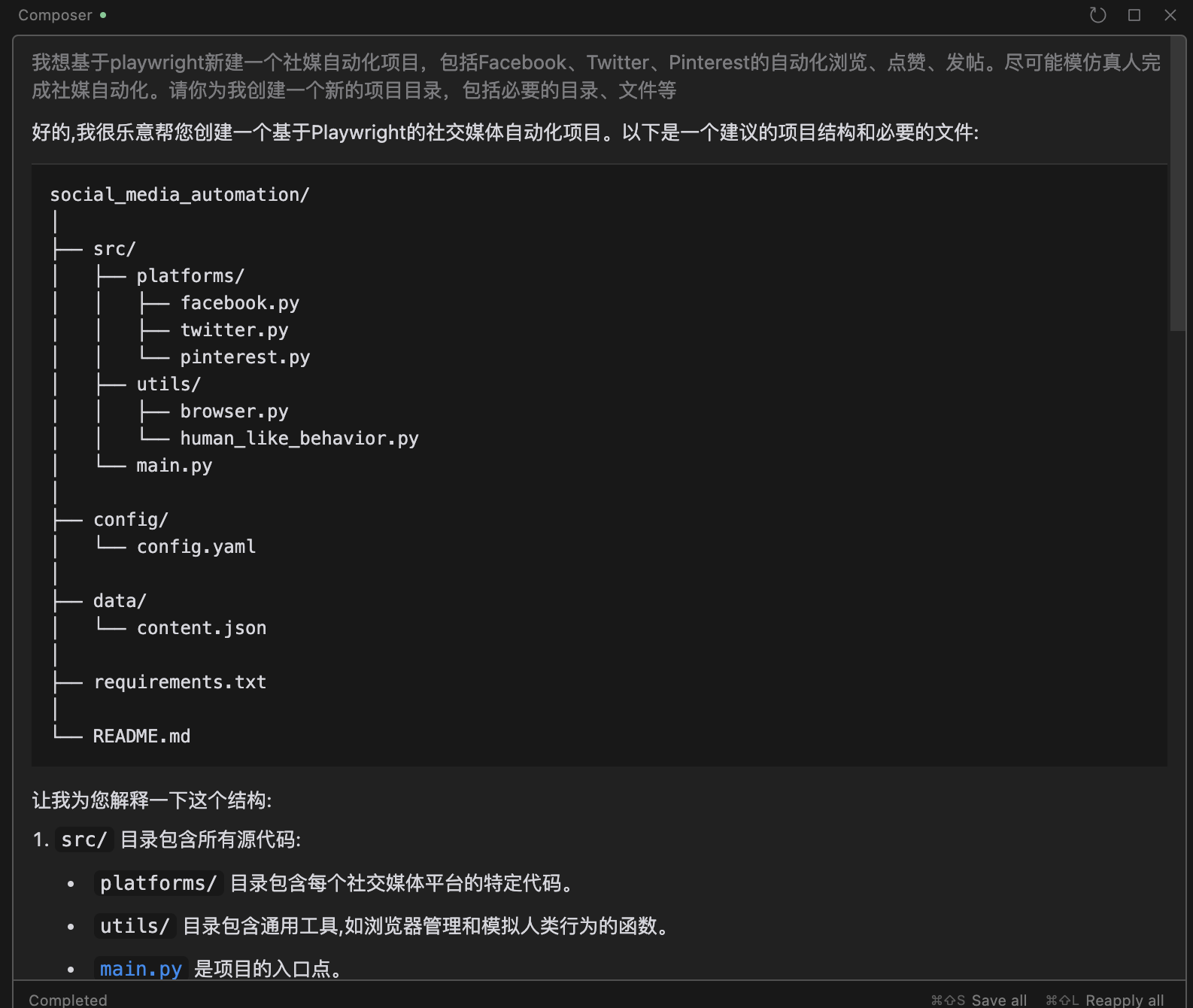The image size is (1193, 1008).
Task: Click human_like_behavior.py in the tree
Action: tap(299, 439)
